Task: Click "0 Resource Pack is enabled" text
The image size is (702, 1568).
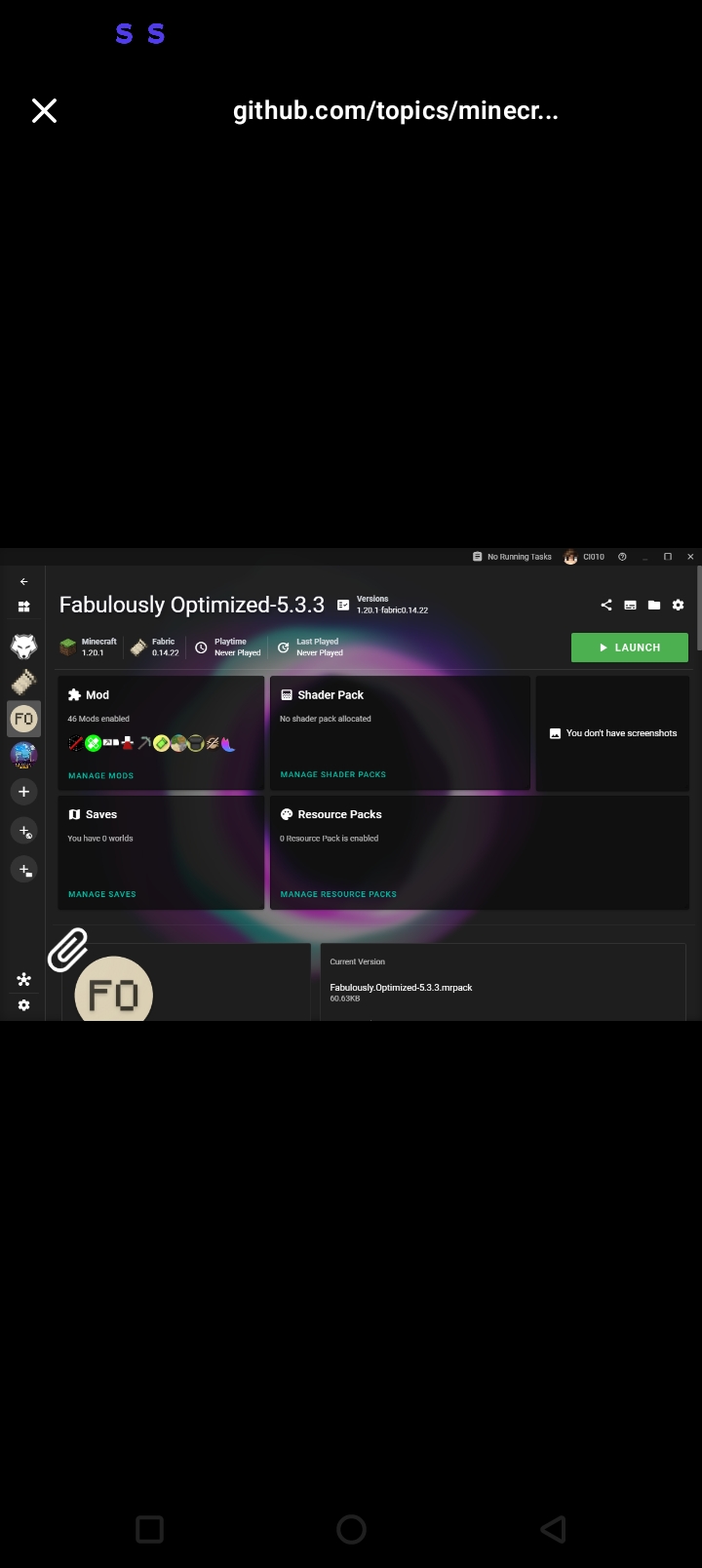Action: tap(330, 839)
